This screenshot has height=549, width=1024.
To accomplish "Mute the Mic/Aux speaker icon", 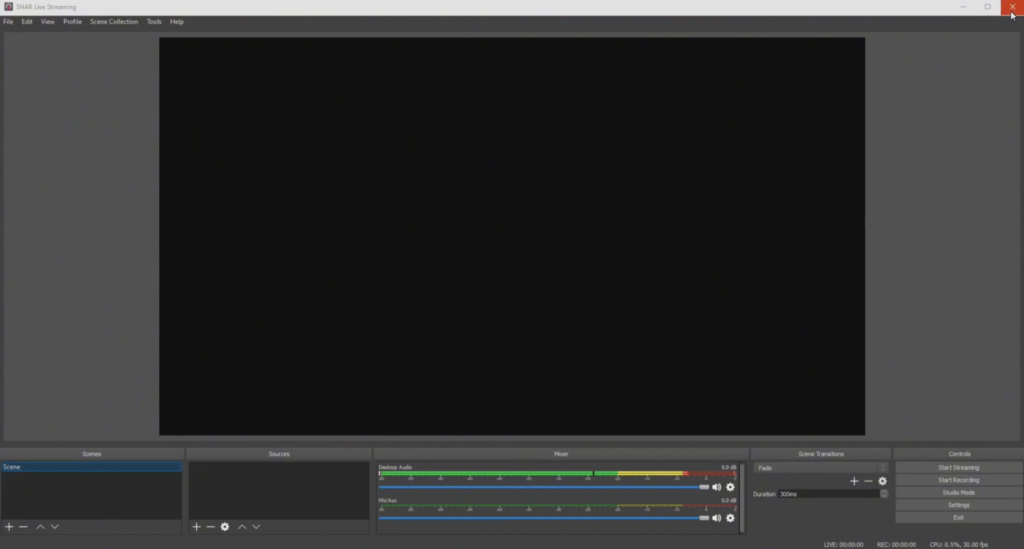I will tap(716, 518).
